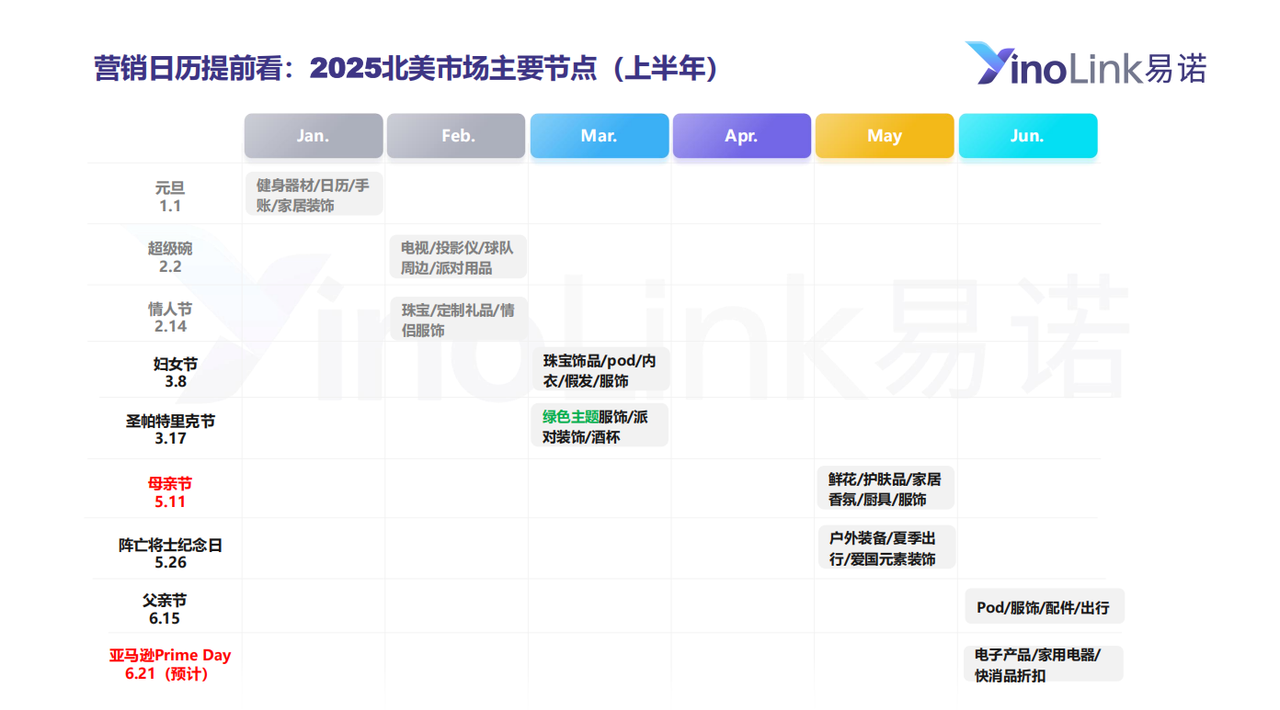Viewport: 1280px width, 710px height.
Task: Click the 健身器材/日历/手账 cell
Action: [314, 195]
